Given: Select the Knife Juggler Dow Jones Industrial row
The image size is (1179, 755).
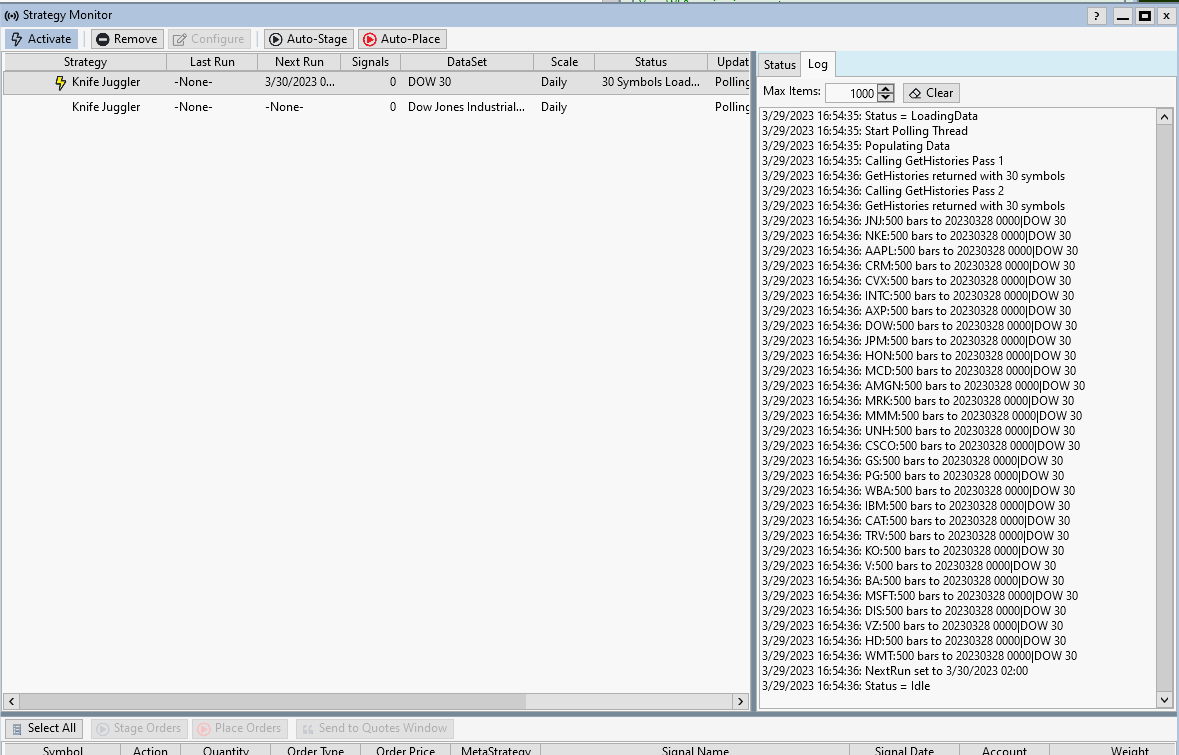Looking at the screenshot, I should [377, 107].
